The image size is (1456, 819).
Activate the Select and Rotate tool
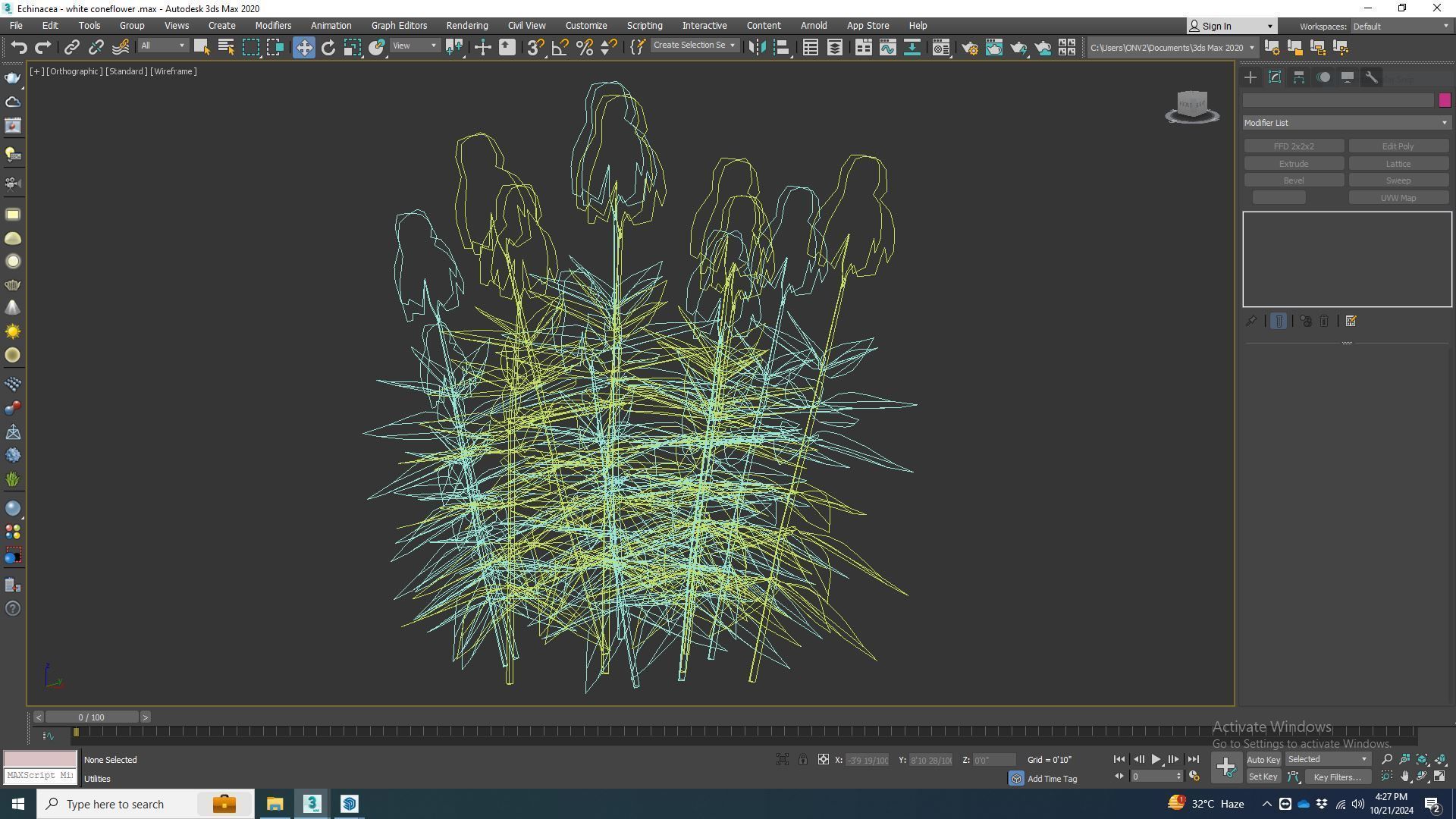(328, 48)
